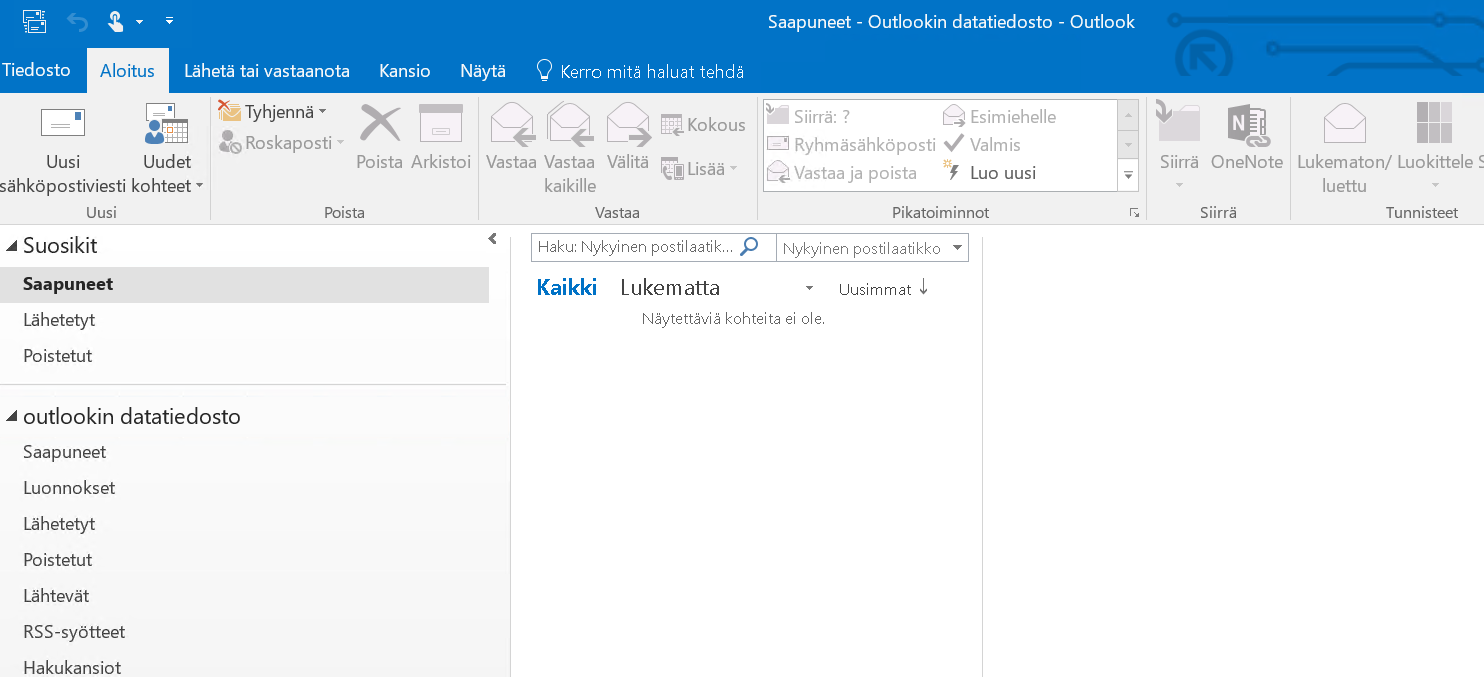Switch to the Näytä tab
Image resolution: width=1484 pixels, height=677 pixels.
pyautogui.click(x=483, y=71)
